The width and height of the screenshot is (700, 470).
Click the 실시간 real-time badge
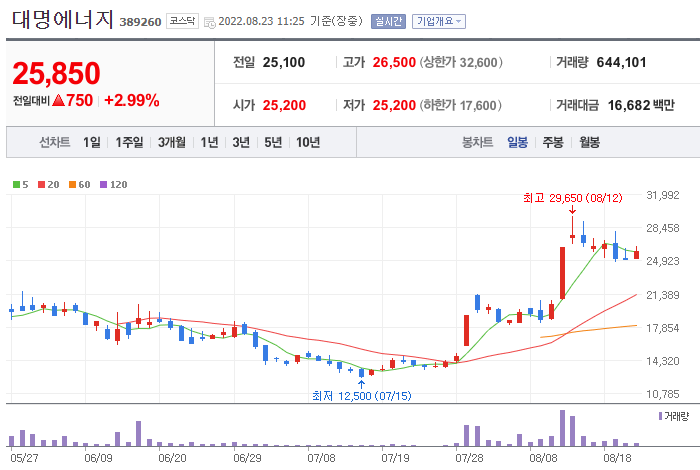coord(388,21)
